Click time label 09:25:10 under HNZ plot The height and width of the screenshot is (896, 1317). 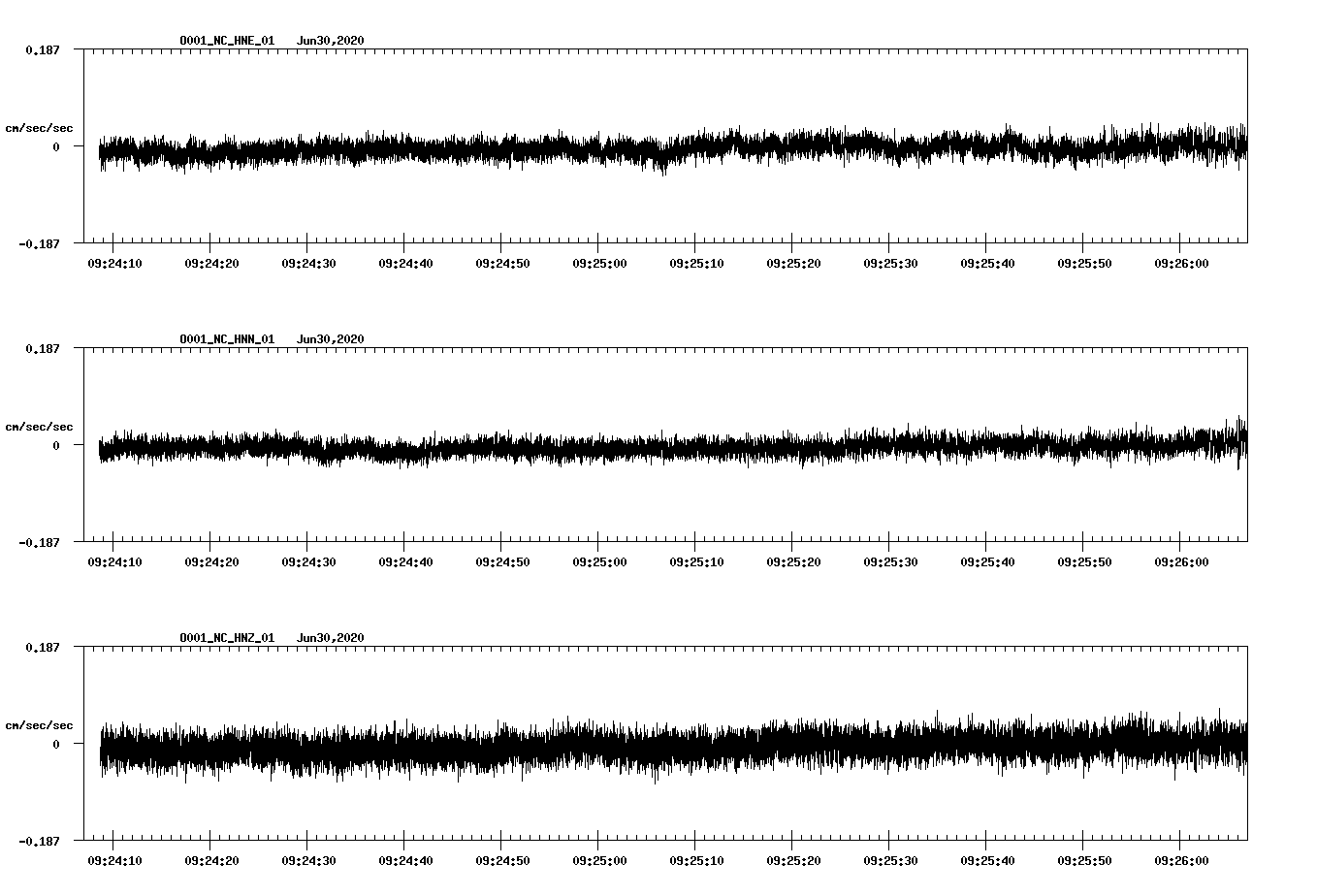[x=696, y=860]
